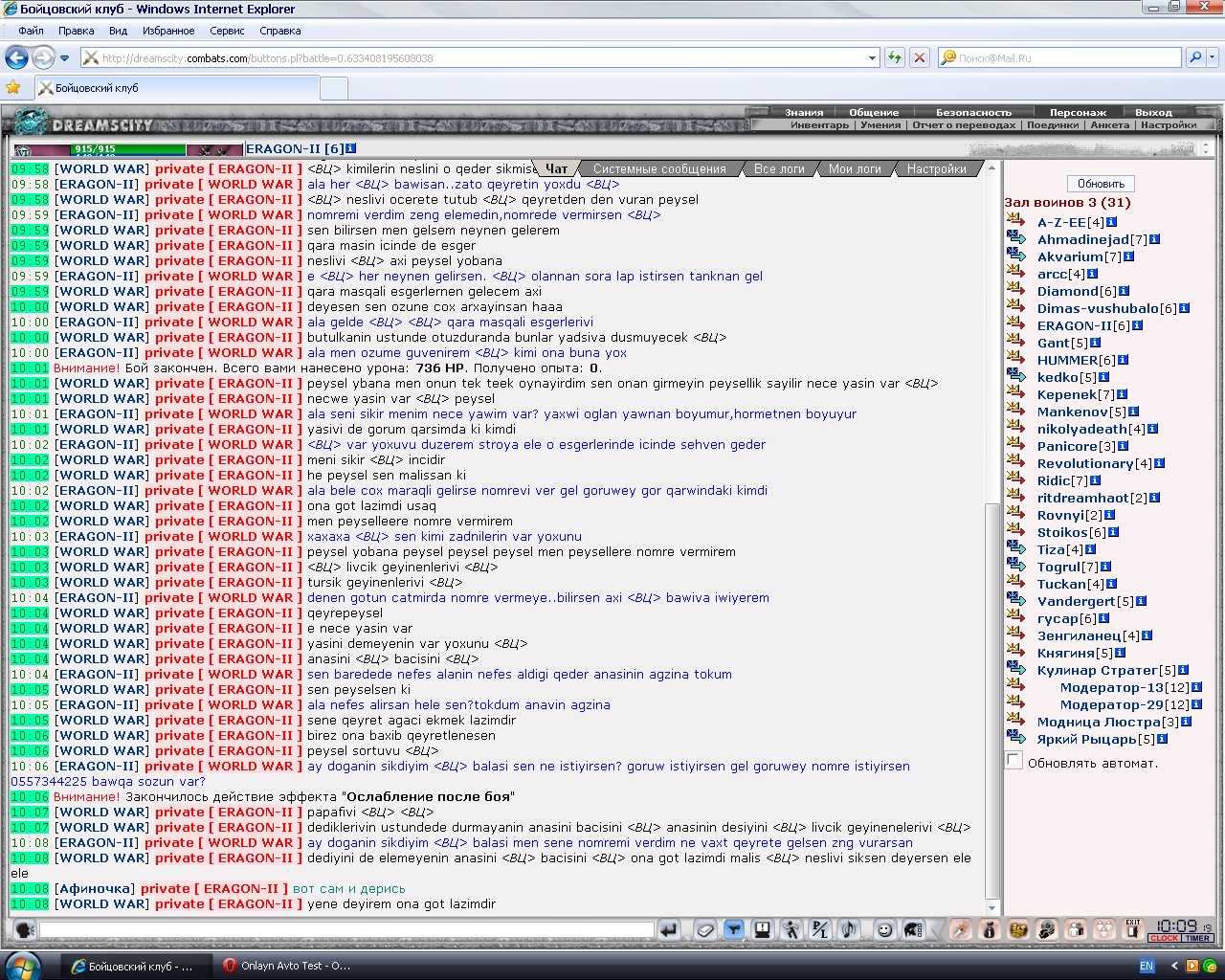Click the floppy disk save icon

point(763,929)
